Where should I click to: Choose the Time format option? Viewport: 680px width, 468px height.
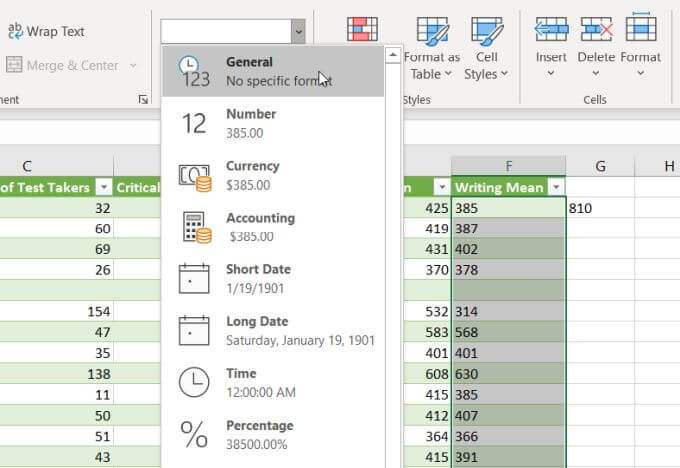click(x=272, y=383)
